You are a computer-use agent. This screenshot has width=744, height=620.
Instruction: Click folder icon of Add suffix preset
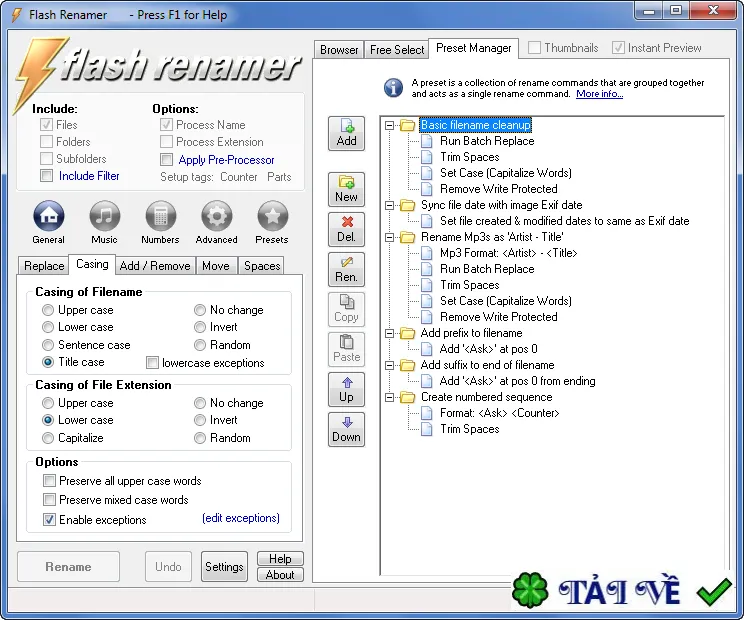407,365
